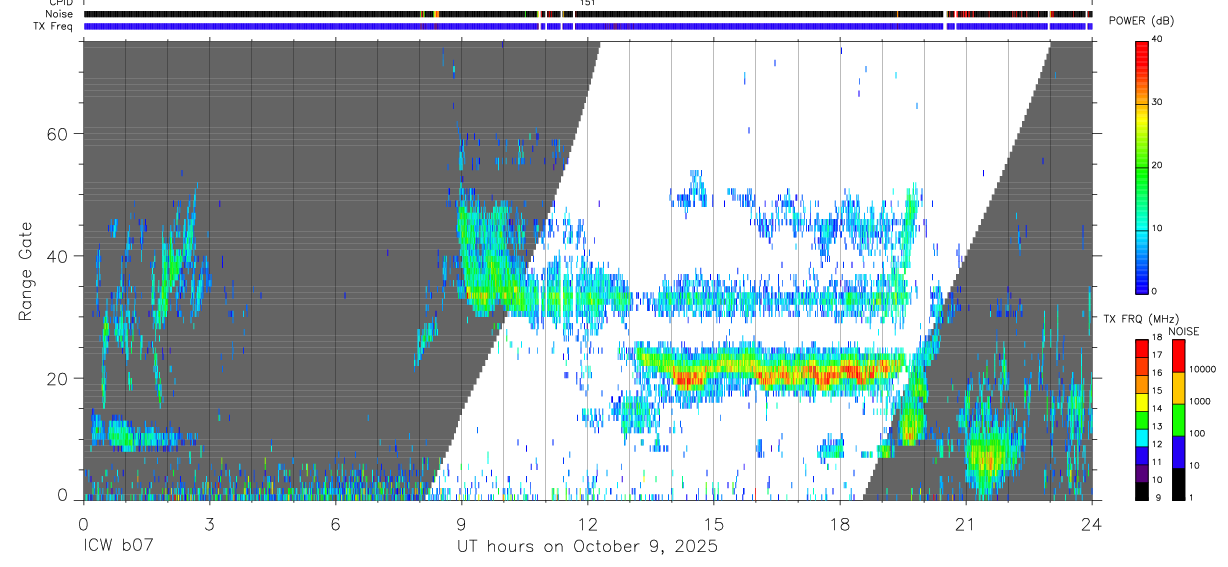Click the 'ICW b07' radar beam label
Viewport: 1228px width, 567px height.
click(117, 547)
